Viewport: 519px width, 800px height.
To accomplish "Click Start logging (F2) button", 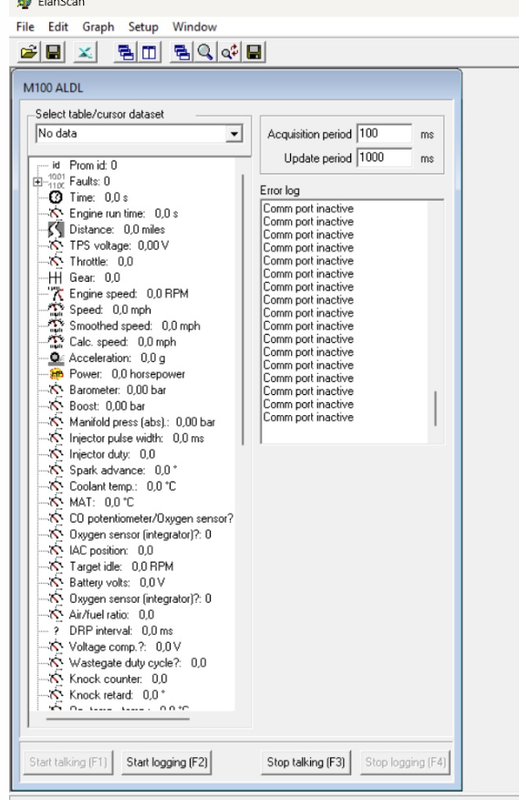I will click(x=167, y=762).
